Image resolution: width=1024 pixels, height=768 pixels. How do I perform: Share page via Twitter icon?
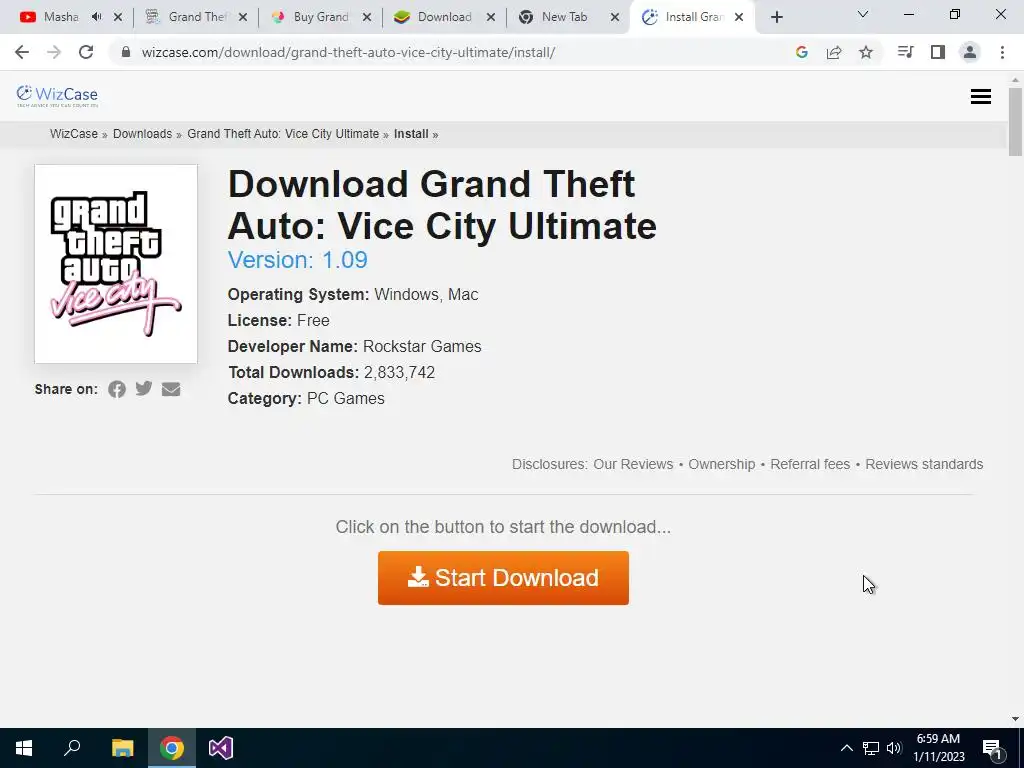[144, 389]
